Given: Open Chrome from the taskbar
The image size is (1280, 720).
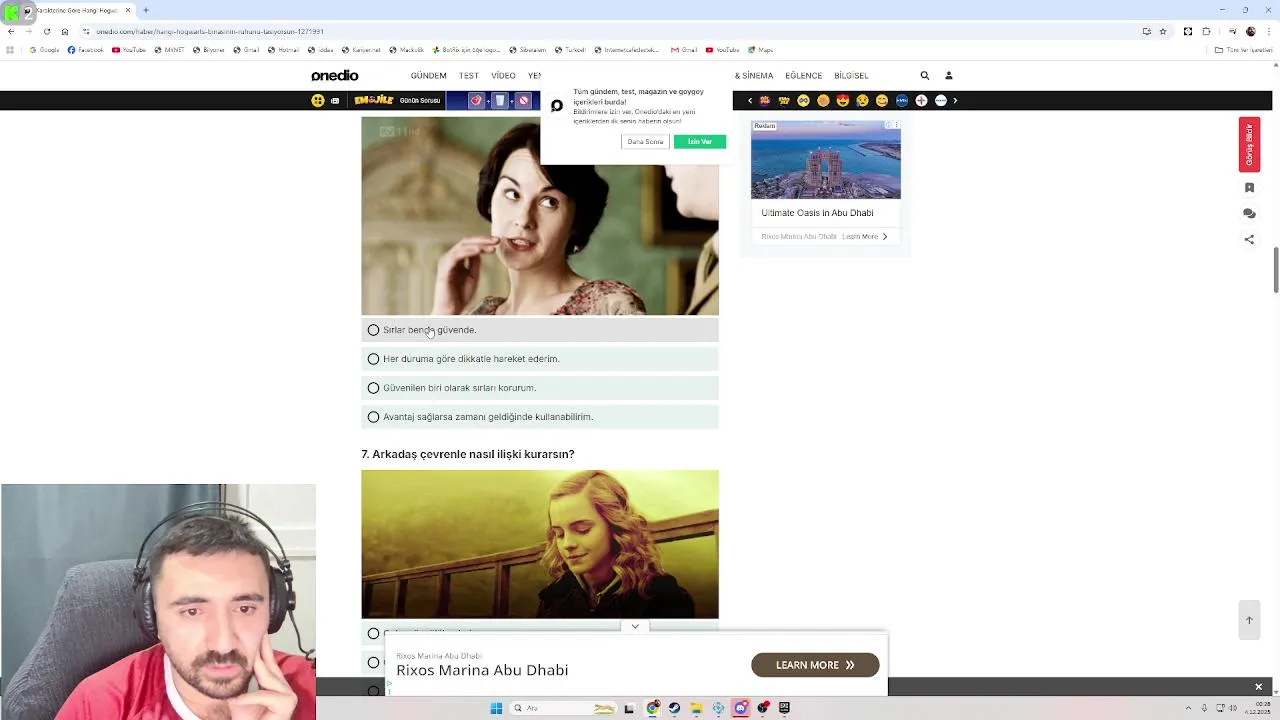Looking at the screenshot, I should point(652,708).
